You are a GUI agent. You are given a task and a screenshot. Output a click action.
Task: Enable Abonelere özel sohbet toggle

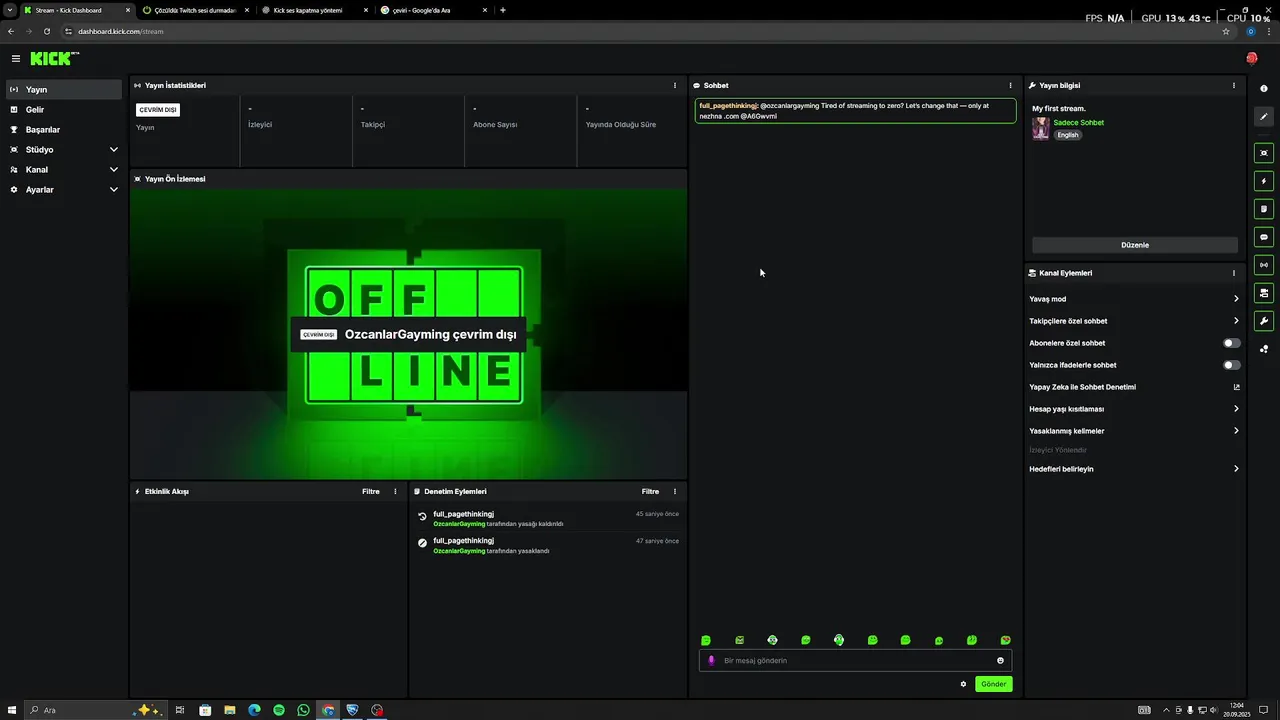[x=1232, y=343]
